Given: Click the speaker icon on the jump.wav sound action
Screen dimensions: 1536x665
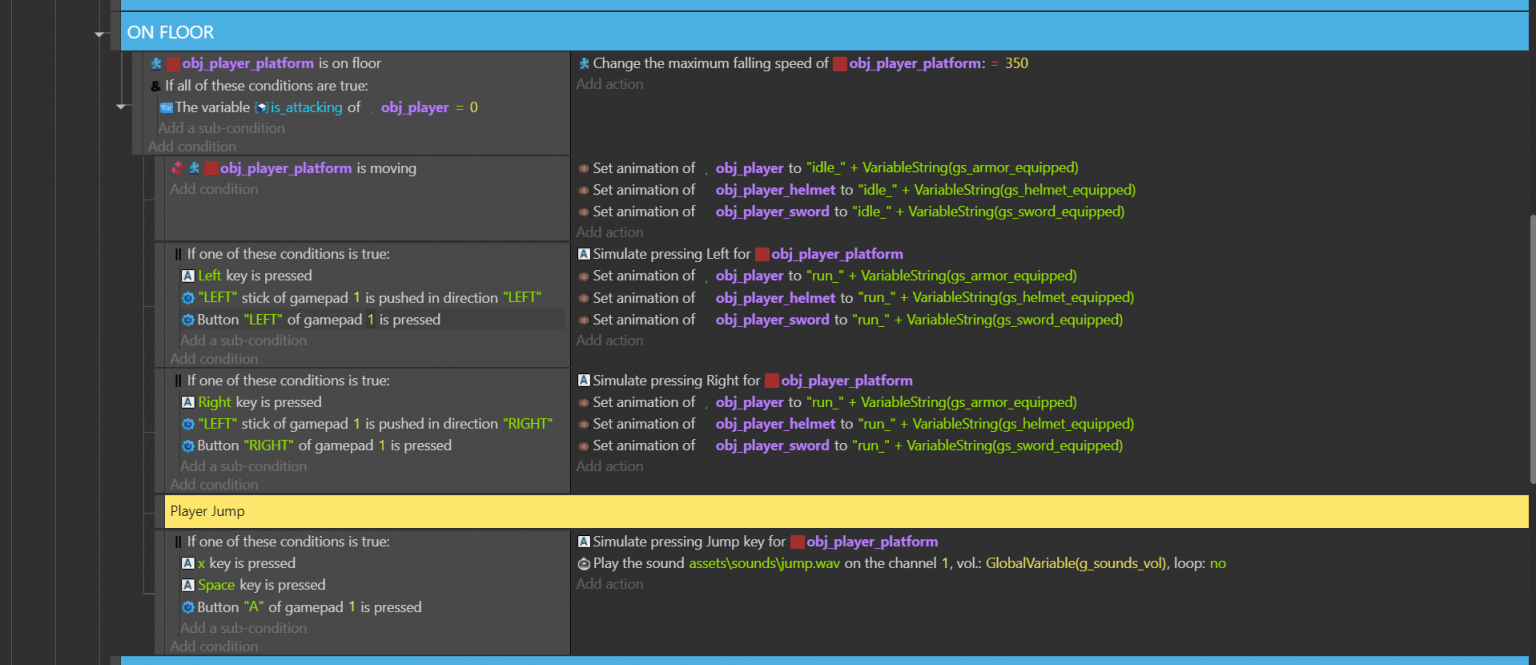Looking at the screenshot, I should [583, 563].
